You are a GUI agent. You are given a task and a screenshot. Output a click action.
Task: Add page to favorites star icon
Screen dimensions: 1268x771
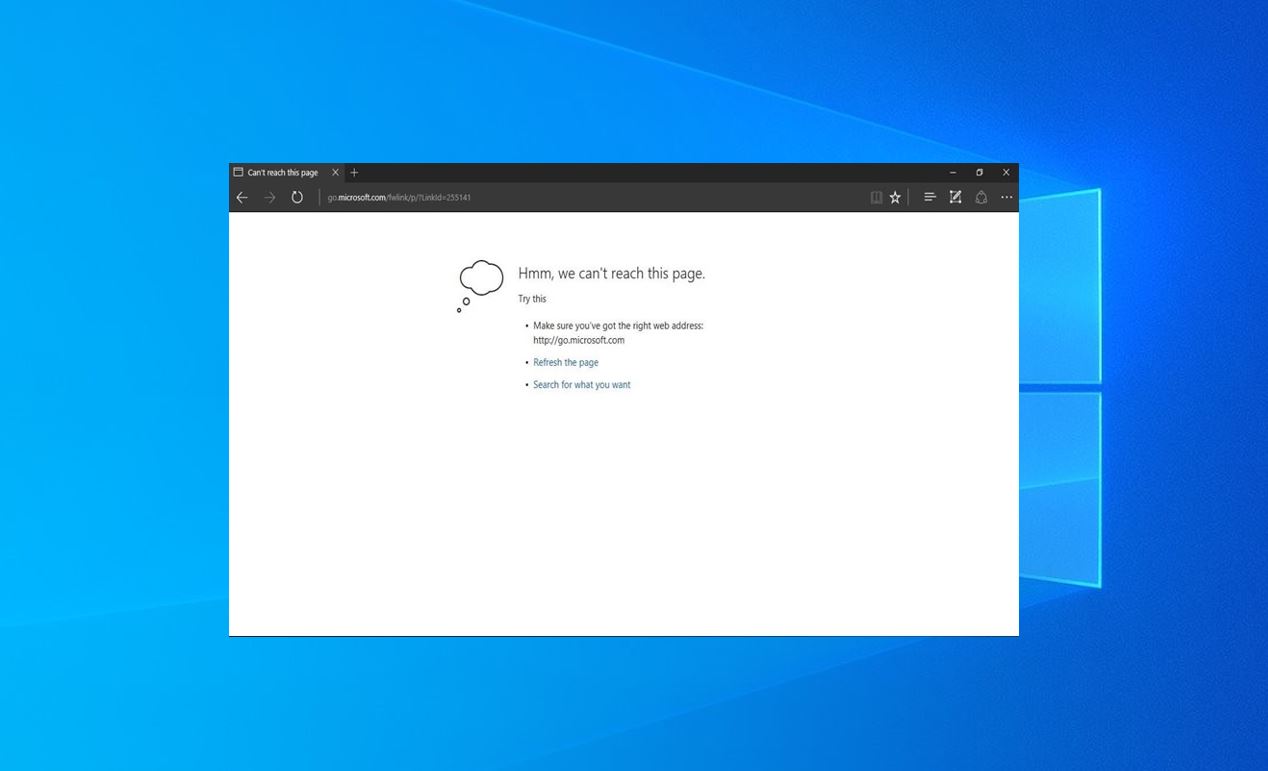(x=895, y=198)
